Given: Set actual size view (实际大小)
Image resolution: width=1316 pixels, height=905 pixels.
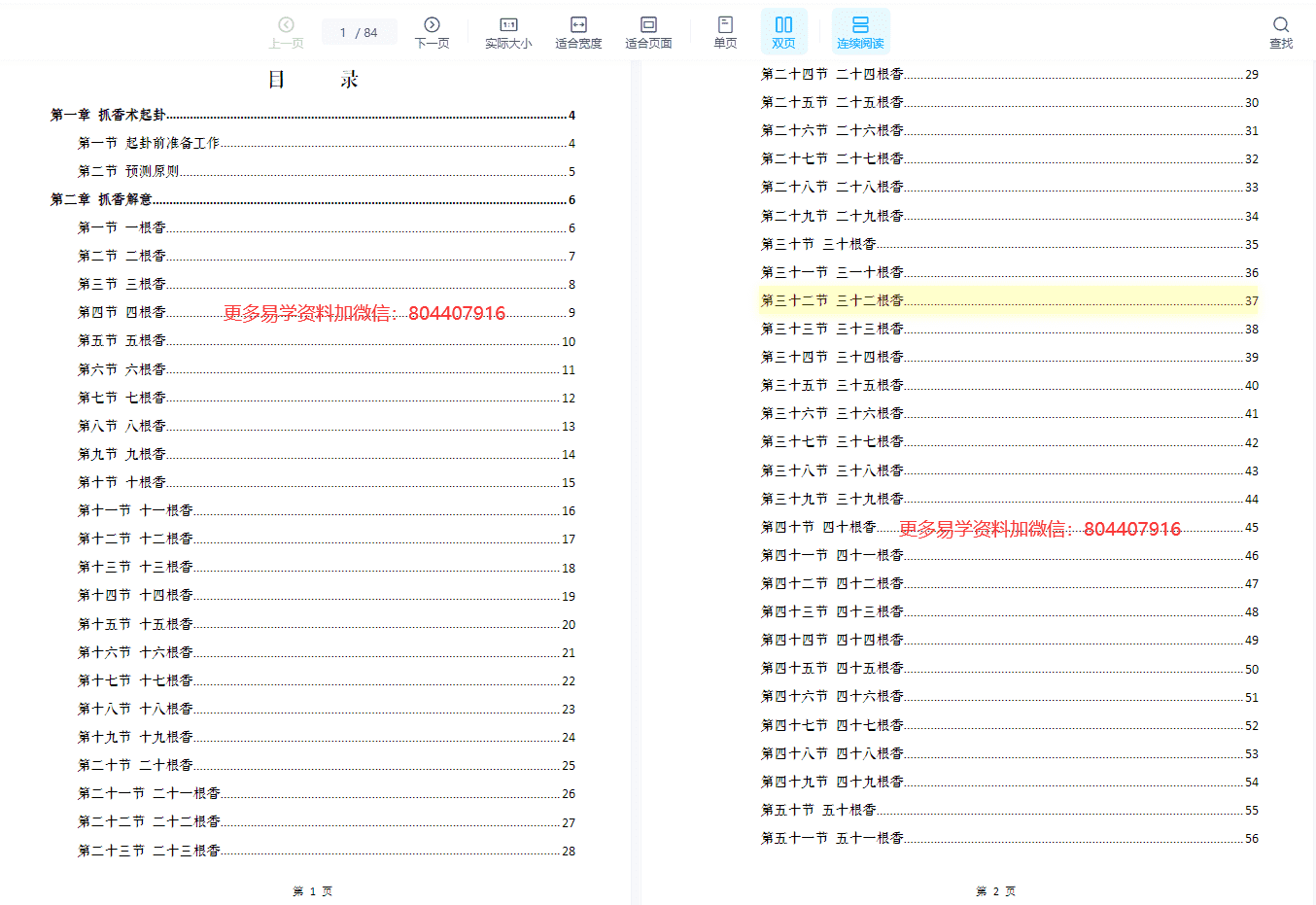Looking at the screenshot, I should tap(508, 31).
